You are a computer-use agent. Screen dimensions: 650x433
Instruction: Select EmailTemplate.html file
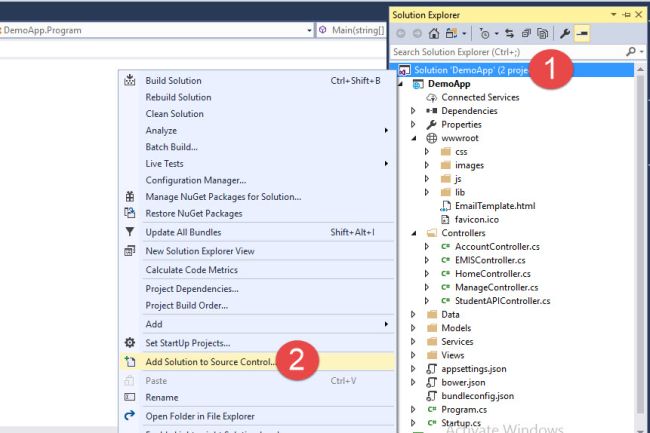(x=495, y=206)
